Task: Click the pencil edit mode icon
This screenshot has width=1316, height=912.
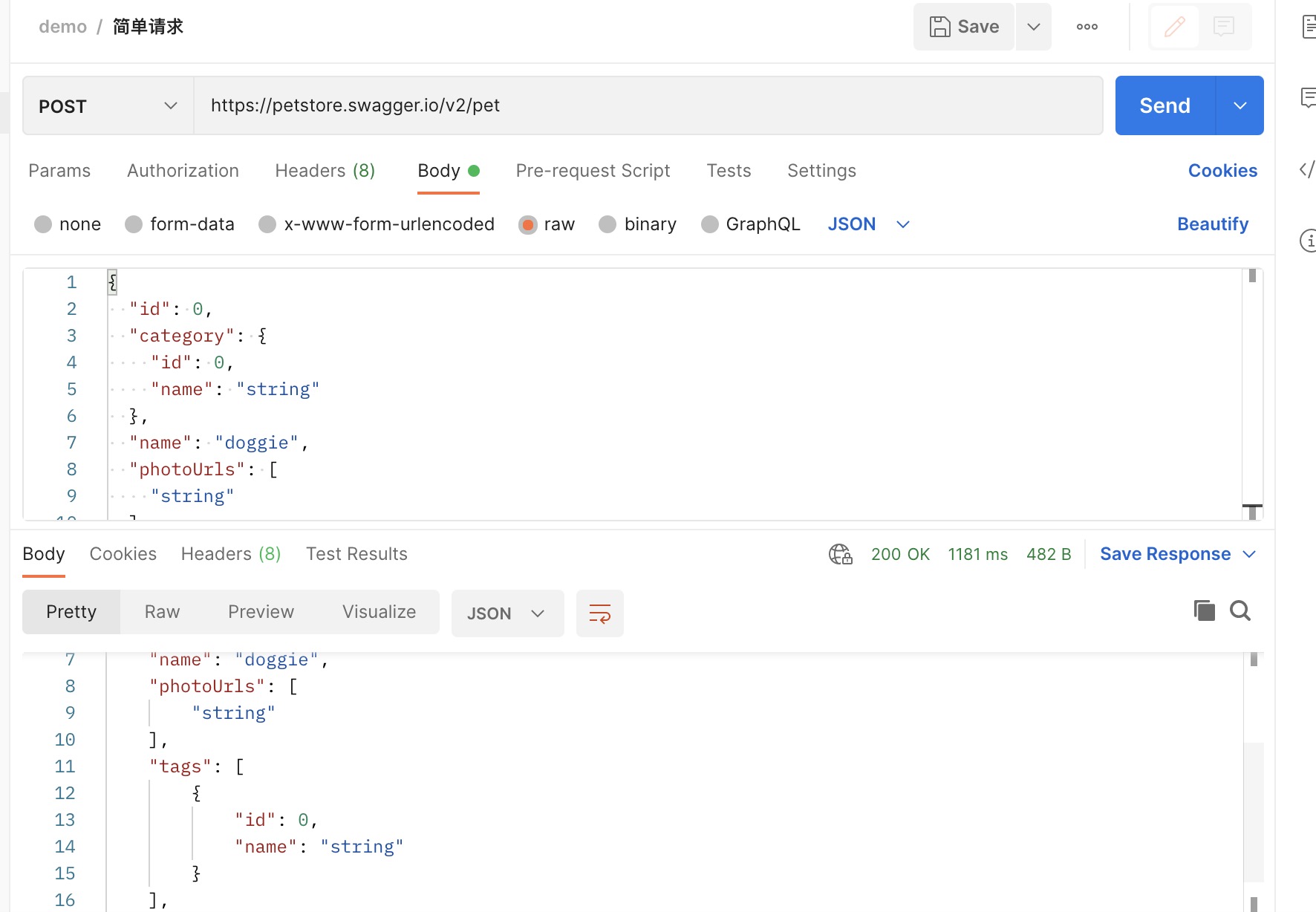Action: (1174, 27)
